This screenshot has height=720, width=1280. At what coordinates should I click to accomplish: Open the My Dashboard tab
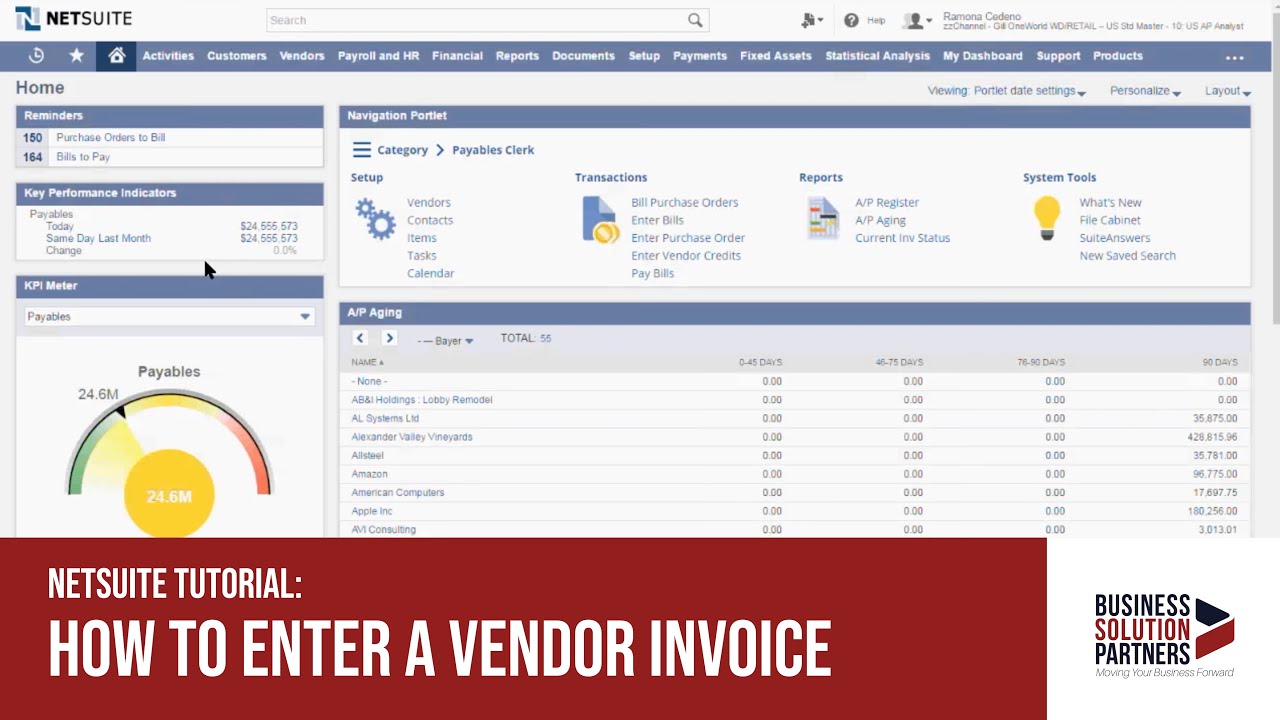pos(982,56)
